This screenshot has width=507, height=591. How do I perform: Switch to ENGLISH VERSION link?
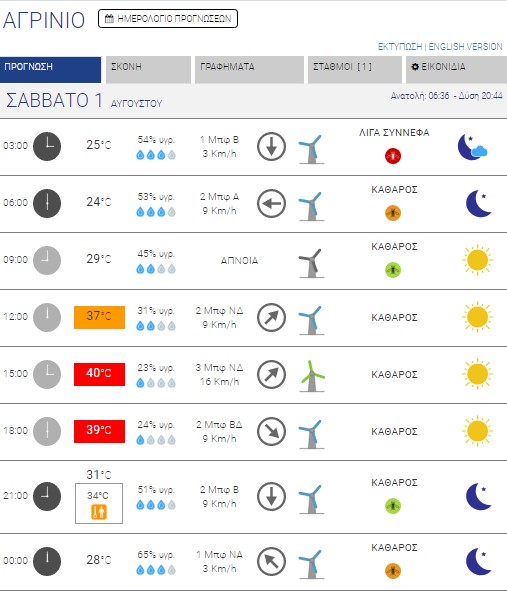(x=465, y=47)
